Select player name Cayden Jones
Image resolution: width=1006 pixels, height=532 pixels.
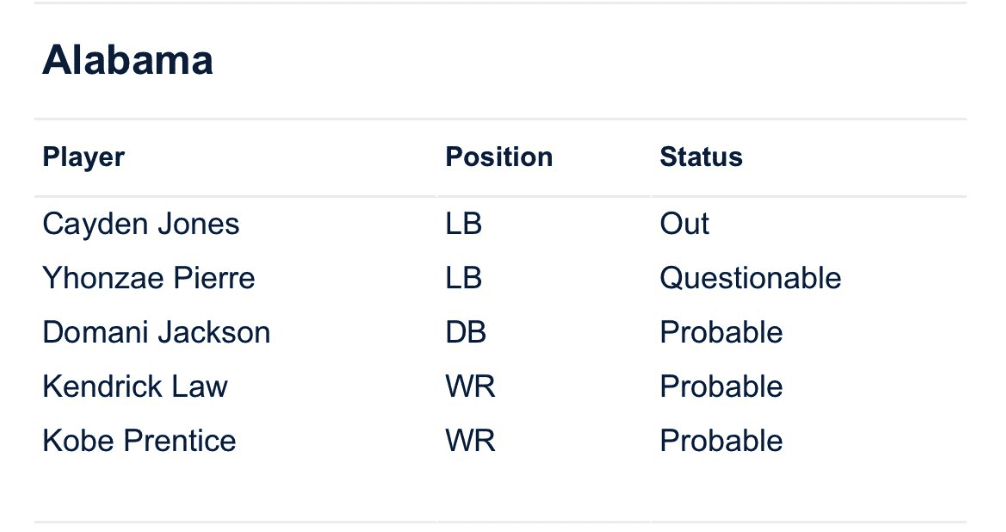(x=141, y=224)
